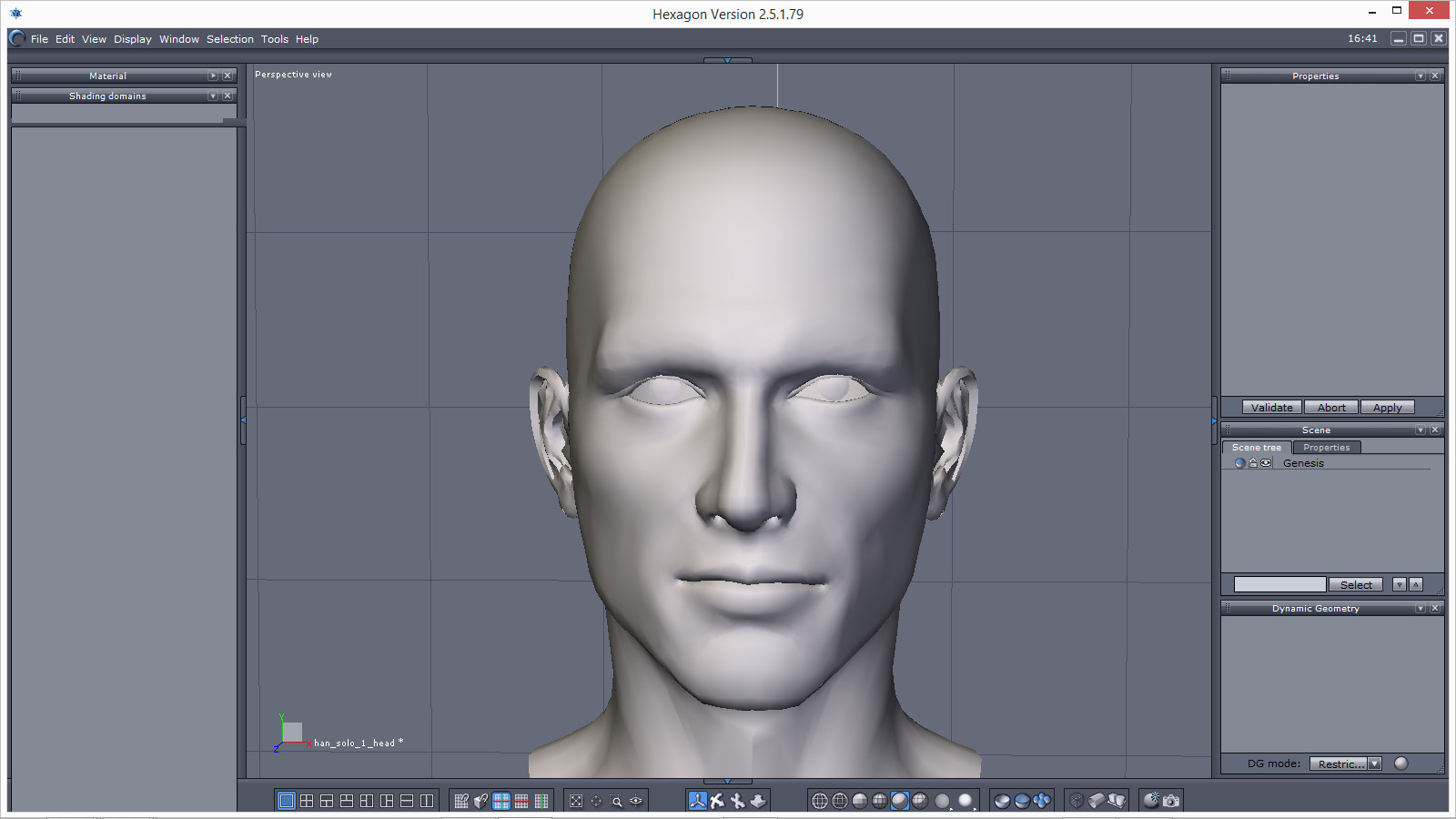
Task: Click the two cups on tray icon
Action: (1117, 801)
